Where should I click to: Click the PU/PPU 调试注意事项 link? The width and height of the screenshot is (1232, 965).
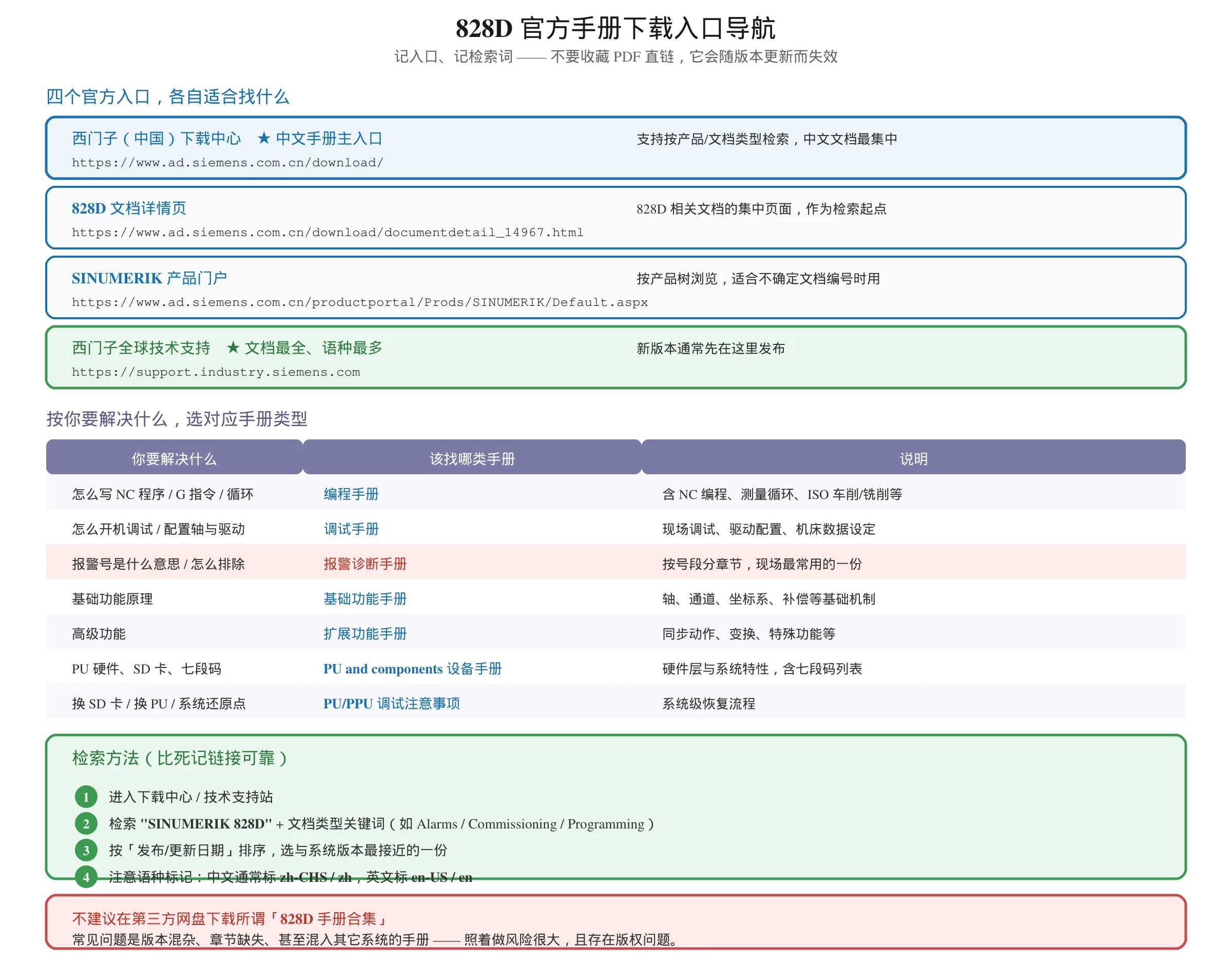pos(392,704)
